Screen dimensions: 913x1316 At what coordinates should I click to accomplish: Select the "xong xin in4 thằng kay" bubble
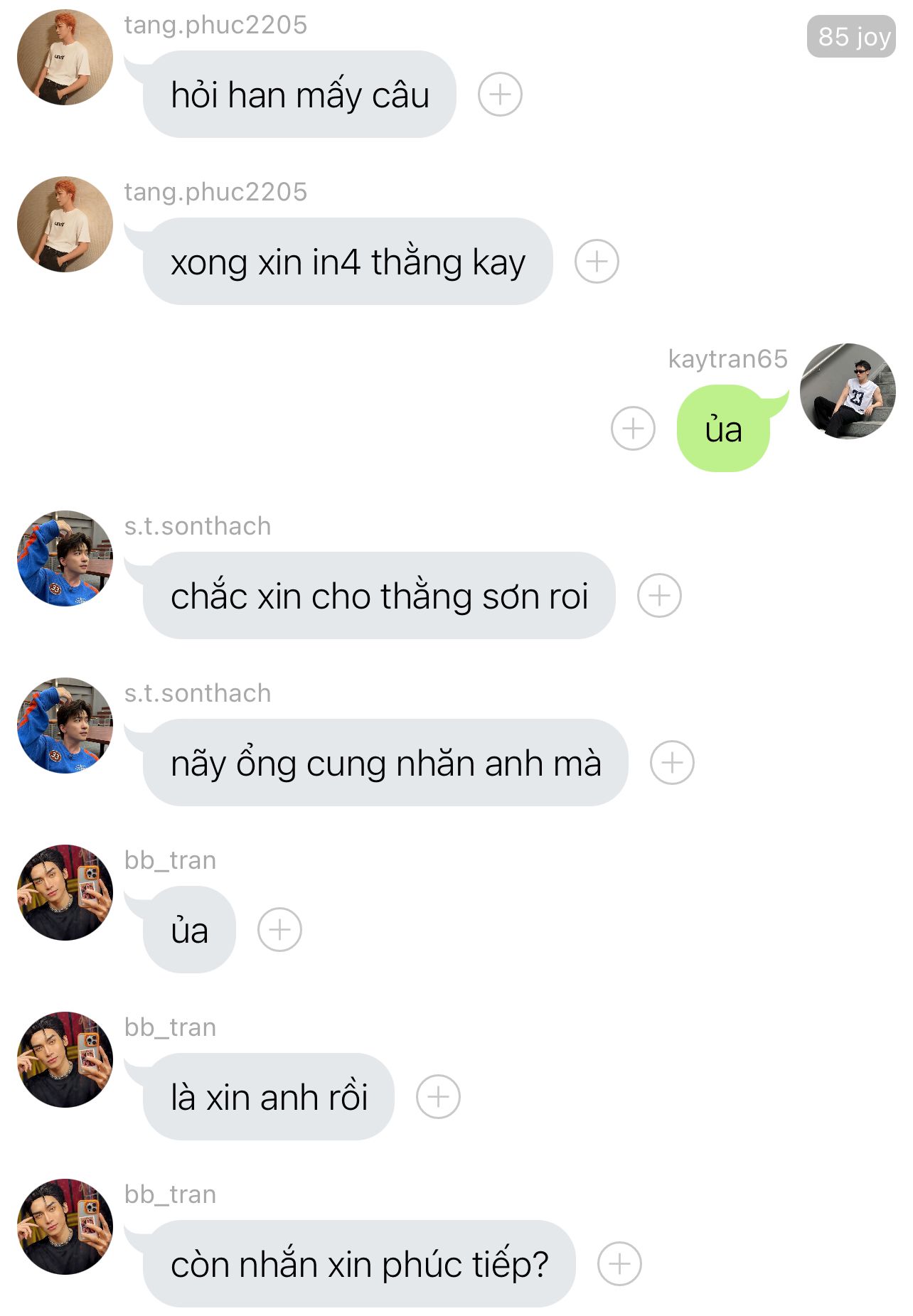[x=348, y=261]
